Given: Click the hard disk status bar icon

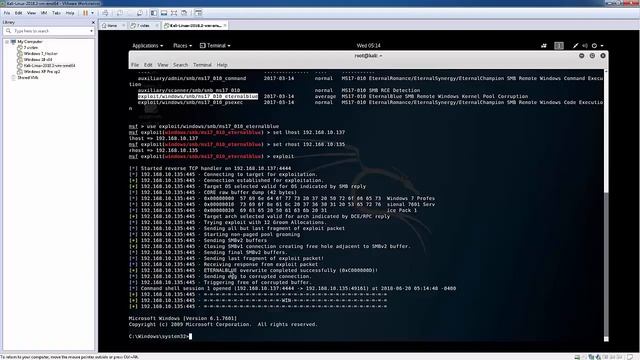Looking at the screenshot, I should [577, 357].
